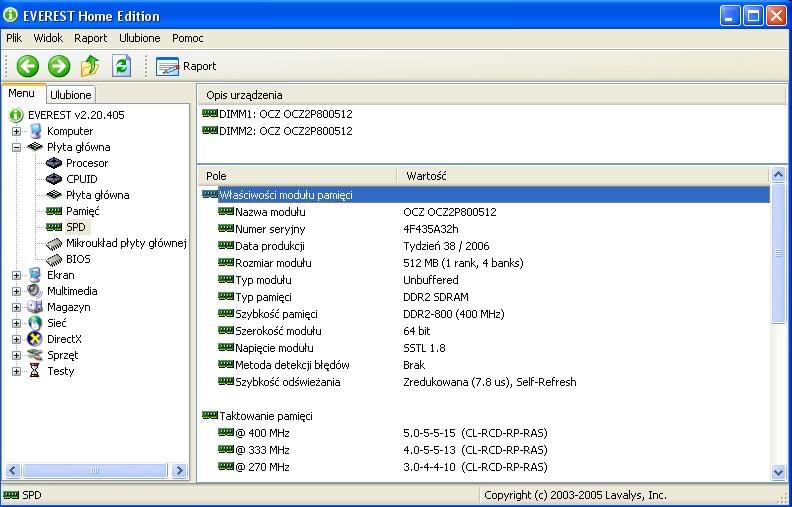Click the EVEREST v2.20.405 root info icon
The image size is (792, 507).
pyautogui.click(x=16, y=115)
